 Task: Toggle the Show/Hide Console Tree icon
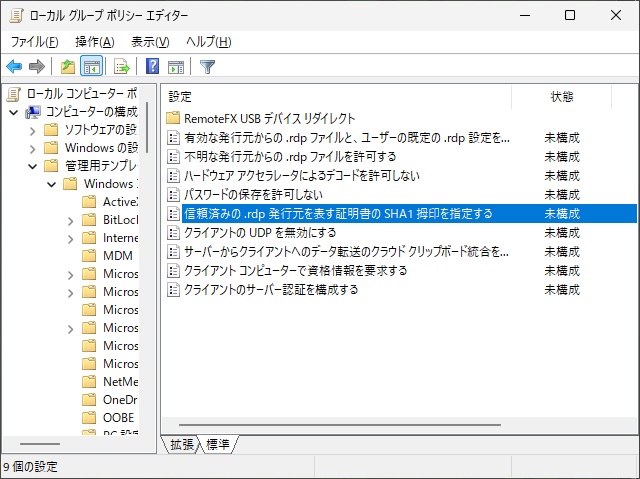tap(91, 67)
